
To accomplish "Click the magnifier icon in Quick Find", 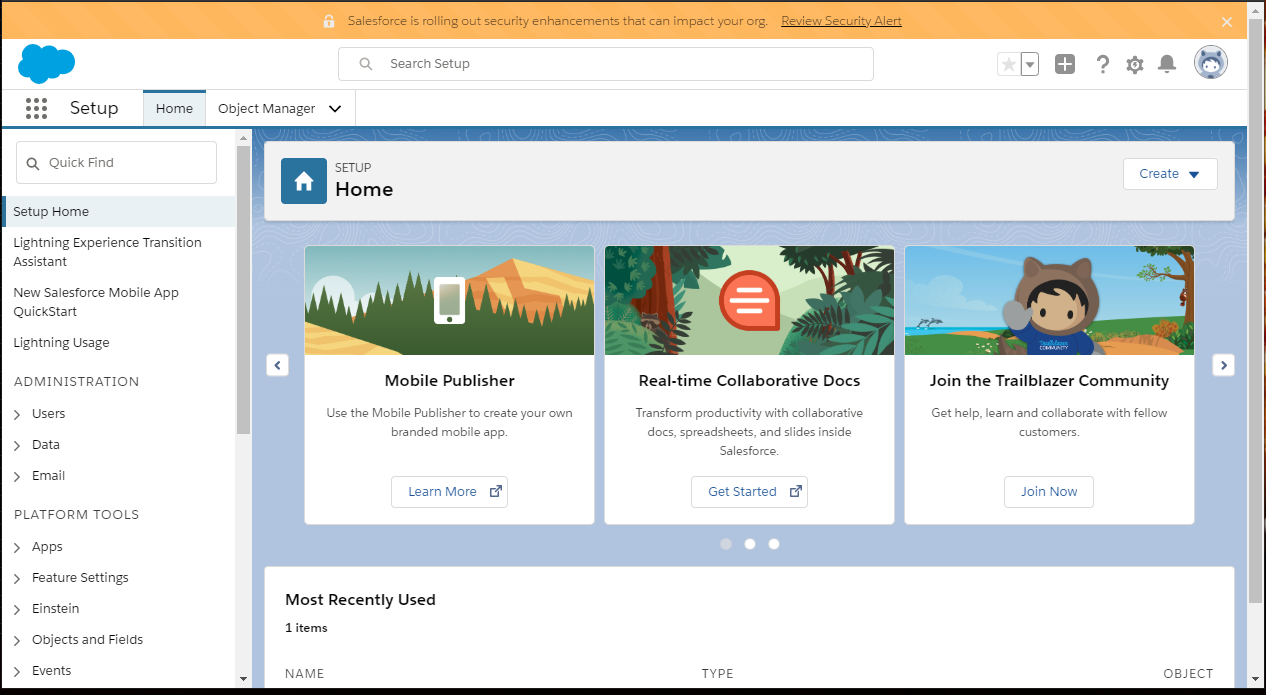I will [x=33, y=163].
